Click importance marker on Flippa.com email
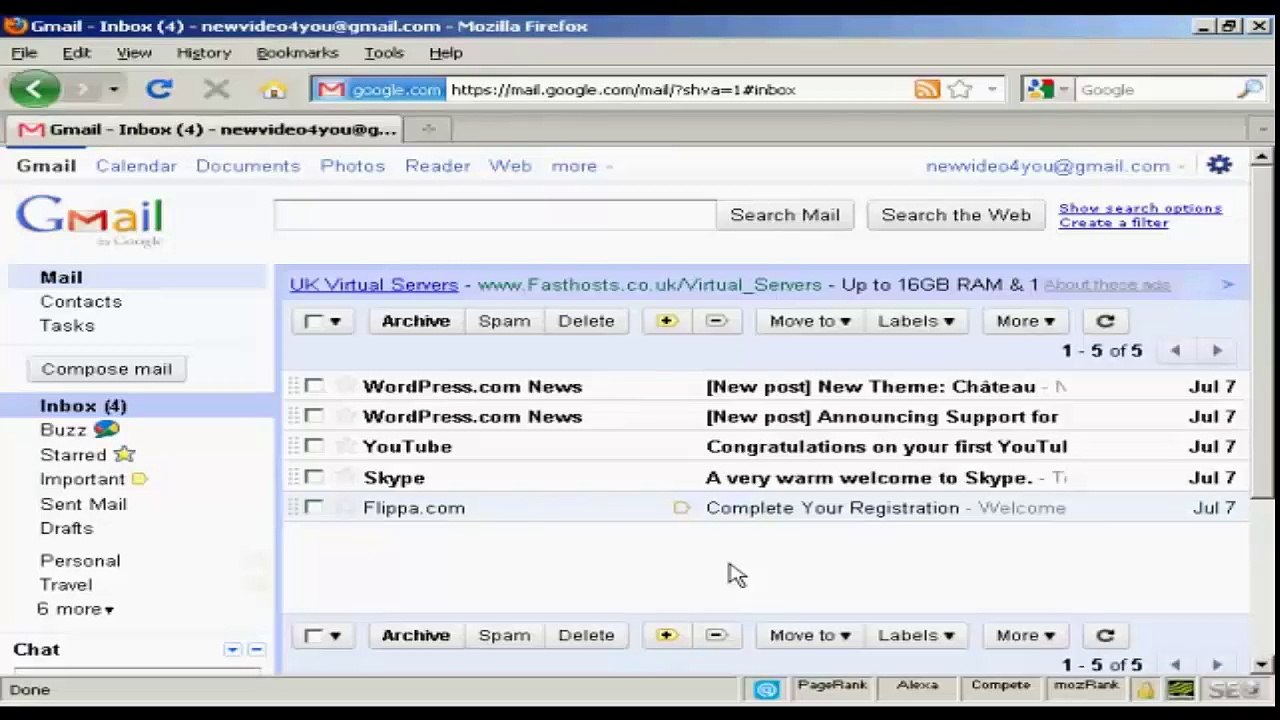The width and height of the screenshot is (1280, 720). (x=681, y=508)
